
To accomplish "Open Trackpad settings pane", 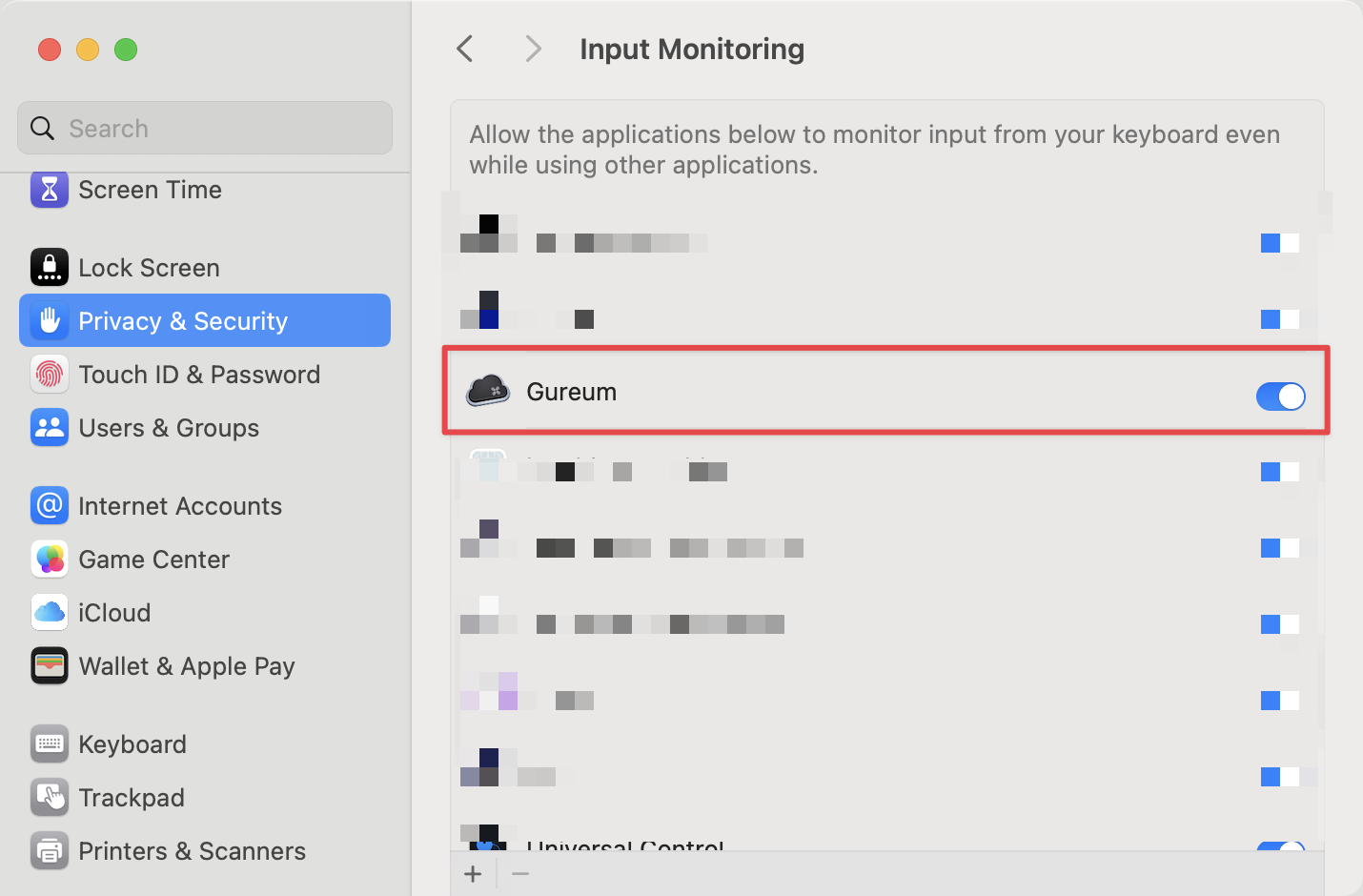I will [x=132, y=798].
